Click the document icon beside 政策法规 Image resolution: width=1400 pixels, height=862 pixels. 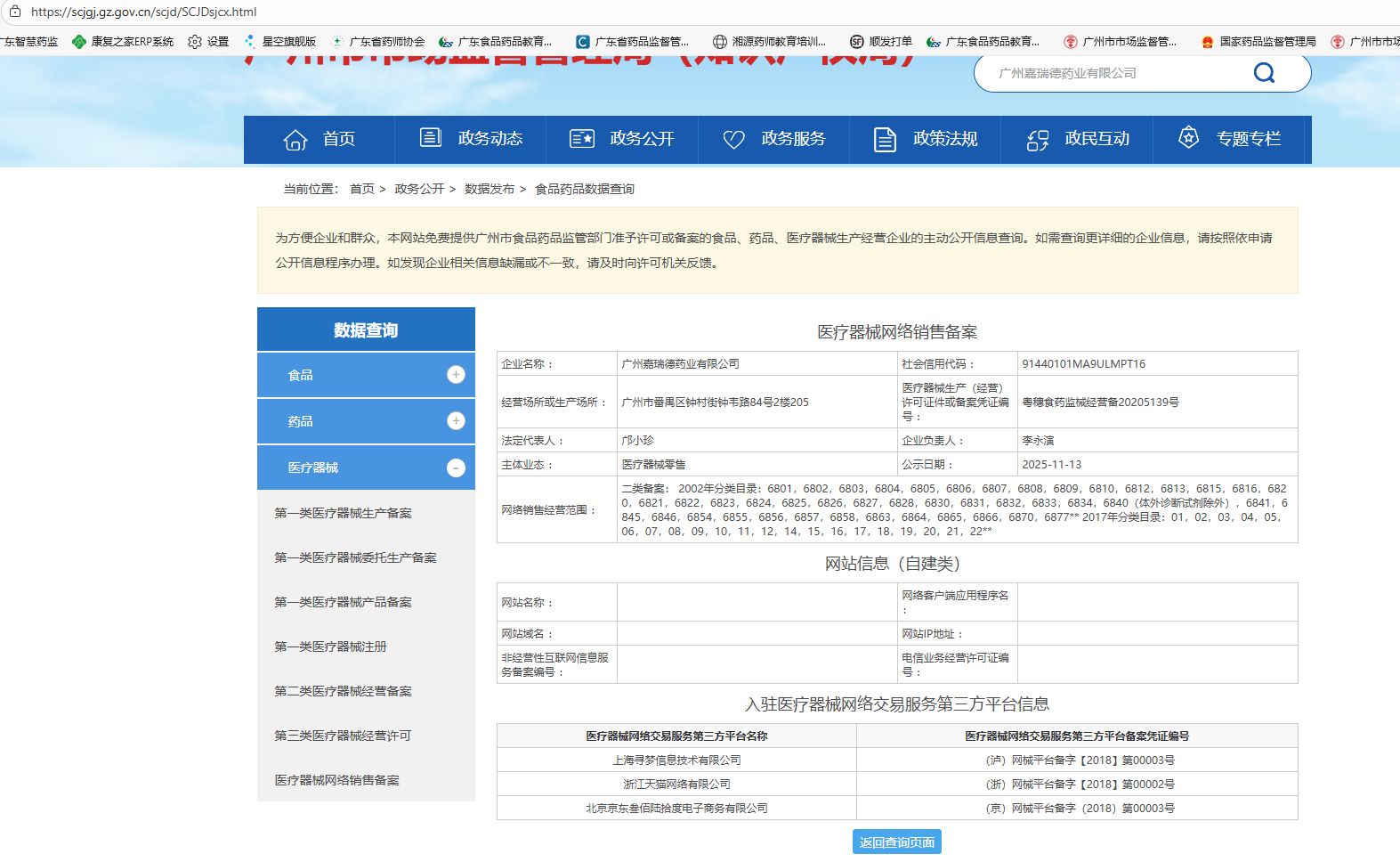885,140
